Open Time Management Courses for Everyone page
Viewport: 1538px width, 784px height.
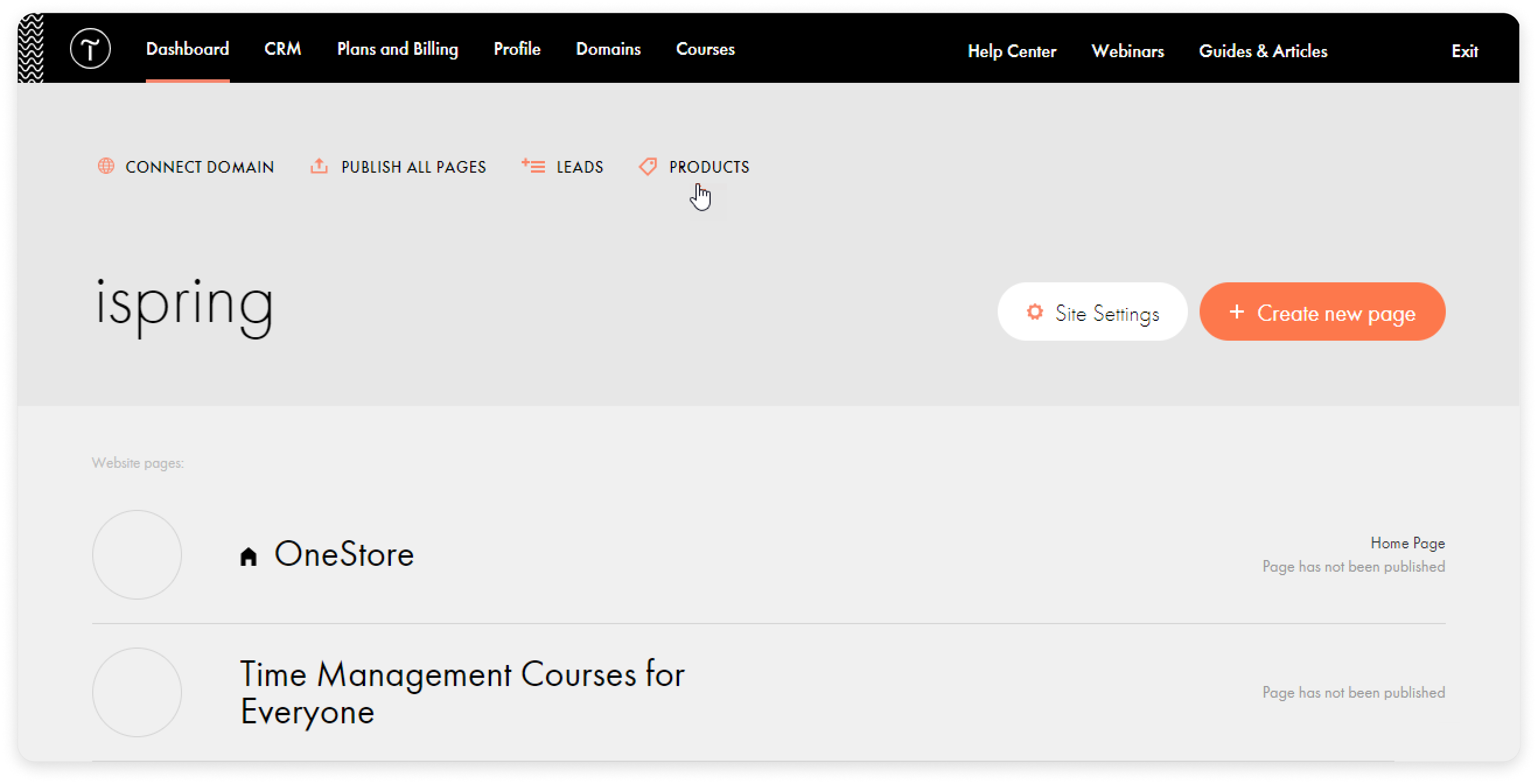[x=462, y=693]
